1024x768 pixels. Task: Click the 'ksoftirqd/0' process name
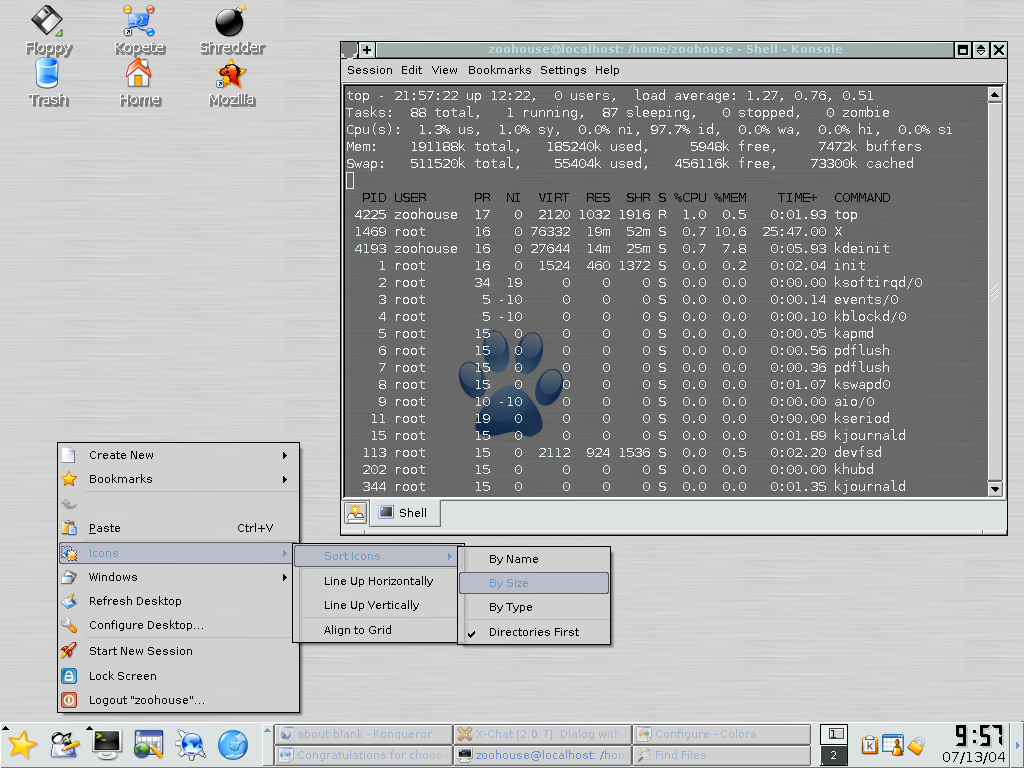[878, 283]
